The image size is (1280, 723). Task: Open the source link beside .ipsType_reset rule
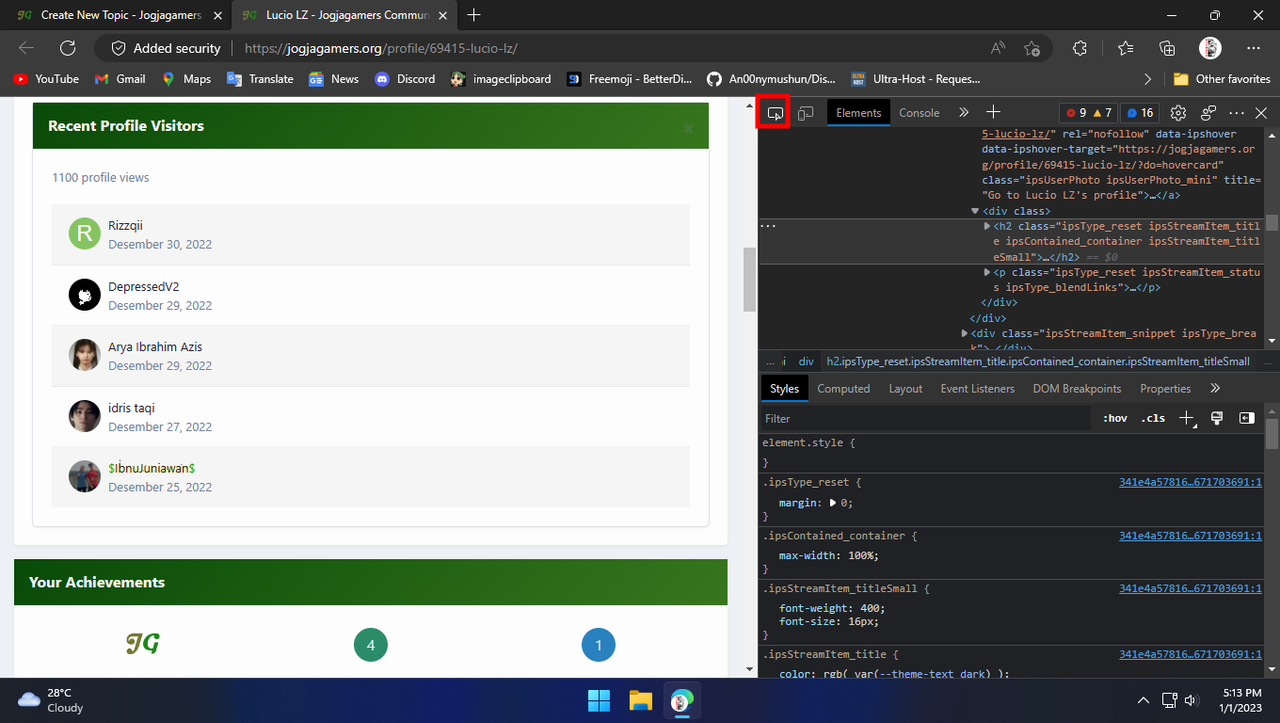[x=1190, y=482]
